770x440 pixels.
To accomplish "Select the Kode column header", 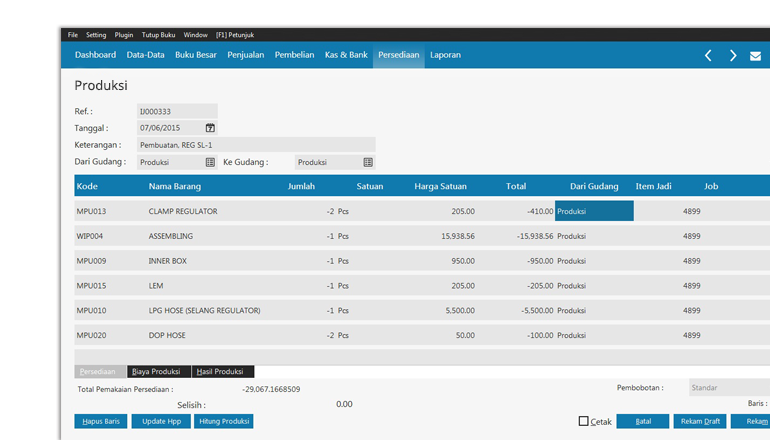I will 87,186.
